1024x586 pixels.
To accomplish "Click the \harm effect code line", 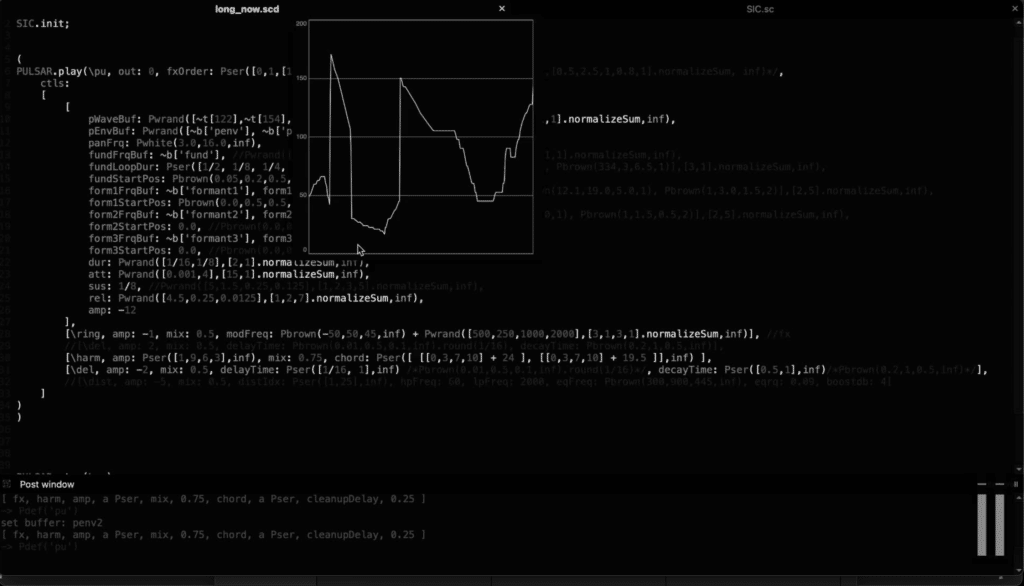I will pyautogui.click(x=300, y=357).
